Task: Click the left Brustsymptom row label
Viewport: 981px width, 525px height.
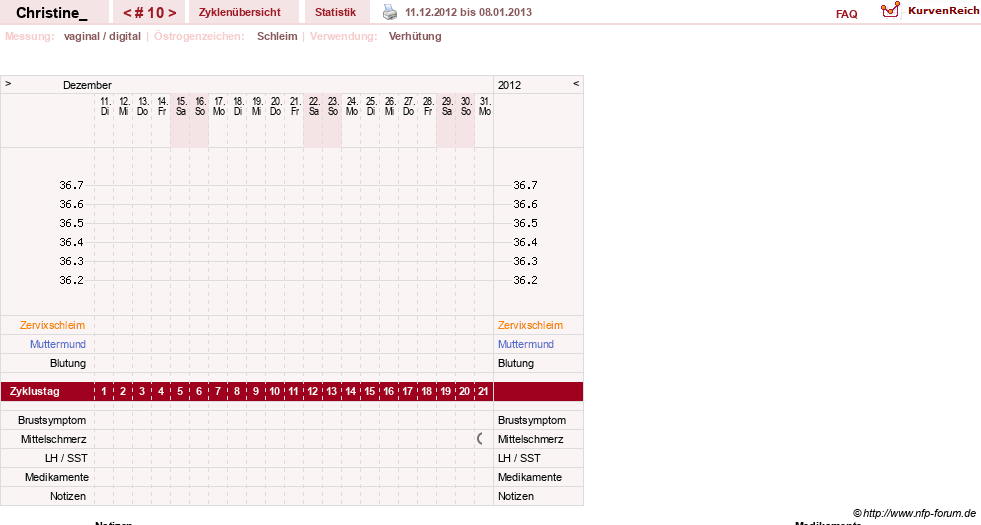Action: [x=52, y=421]
